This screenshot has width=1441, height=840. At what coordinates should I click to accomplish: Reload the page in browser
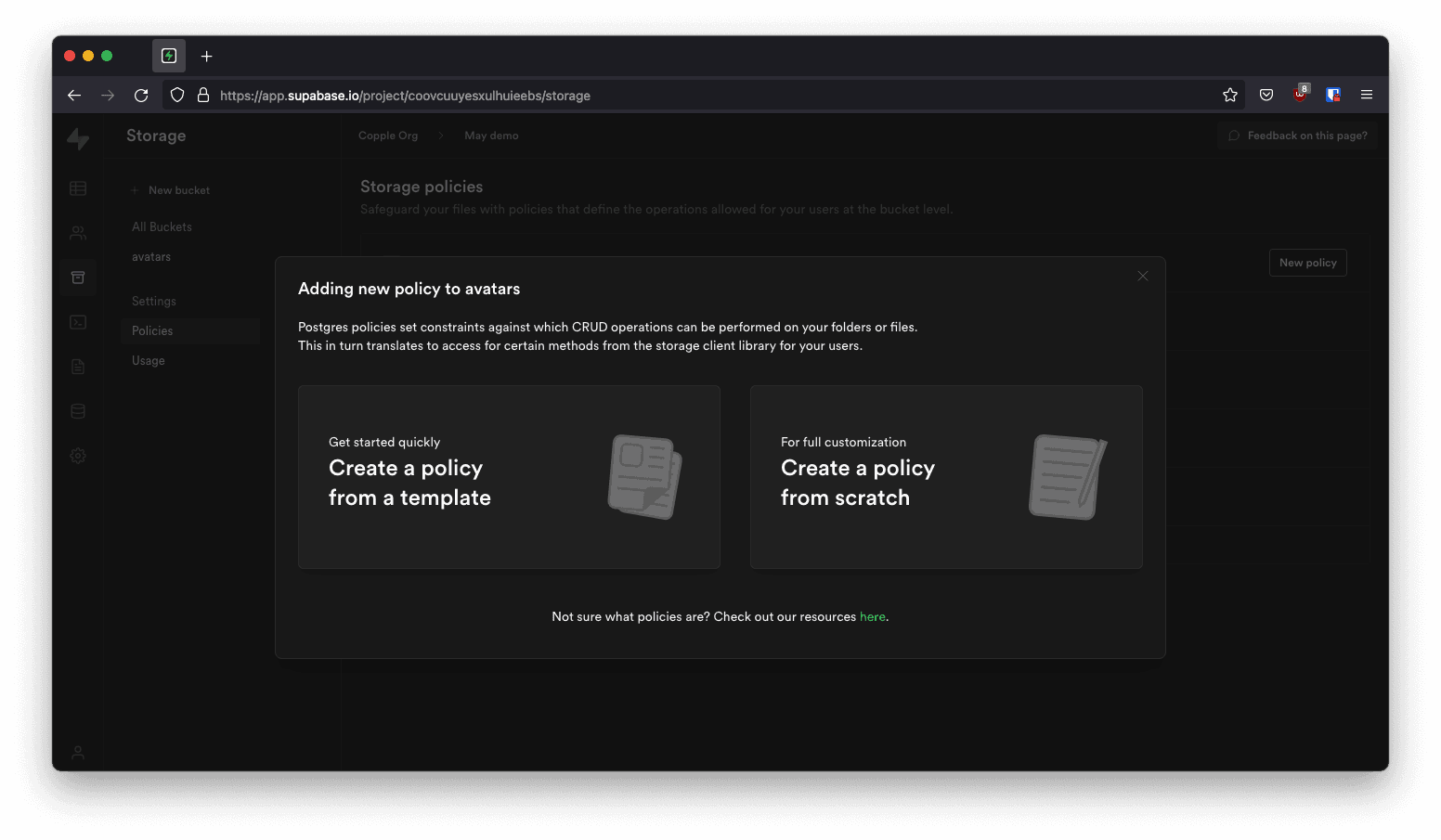click(141, 95)
